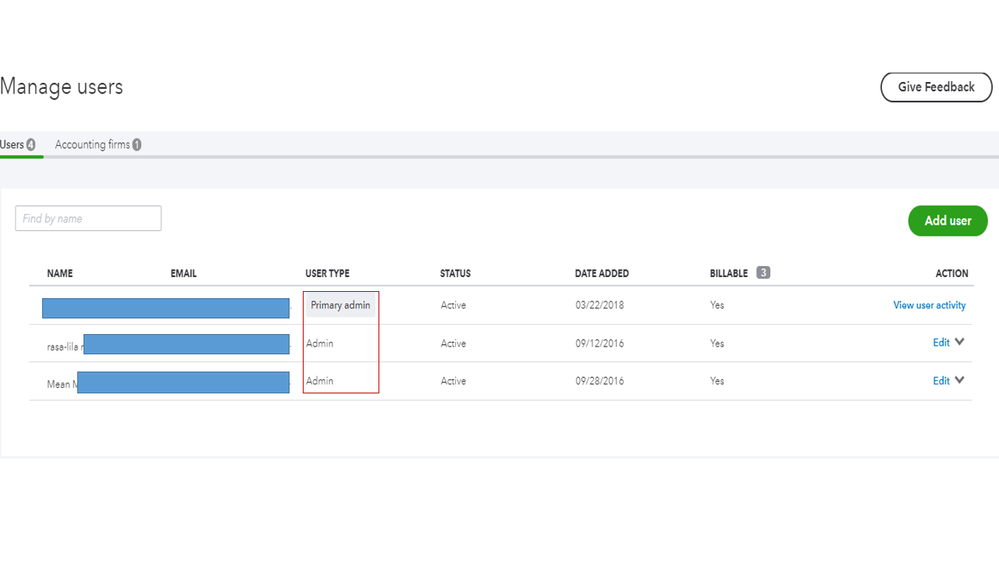Sort by the EMAIL column header
999x562 pixels.
[x=183, y=273]
